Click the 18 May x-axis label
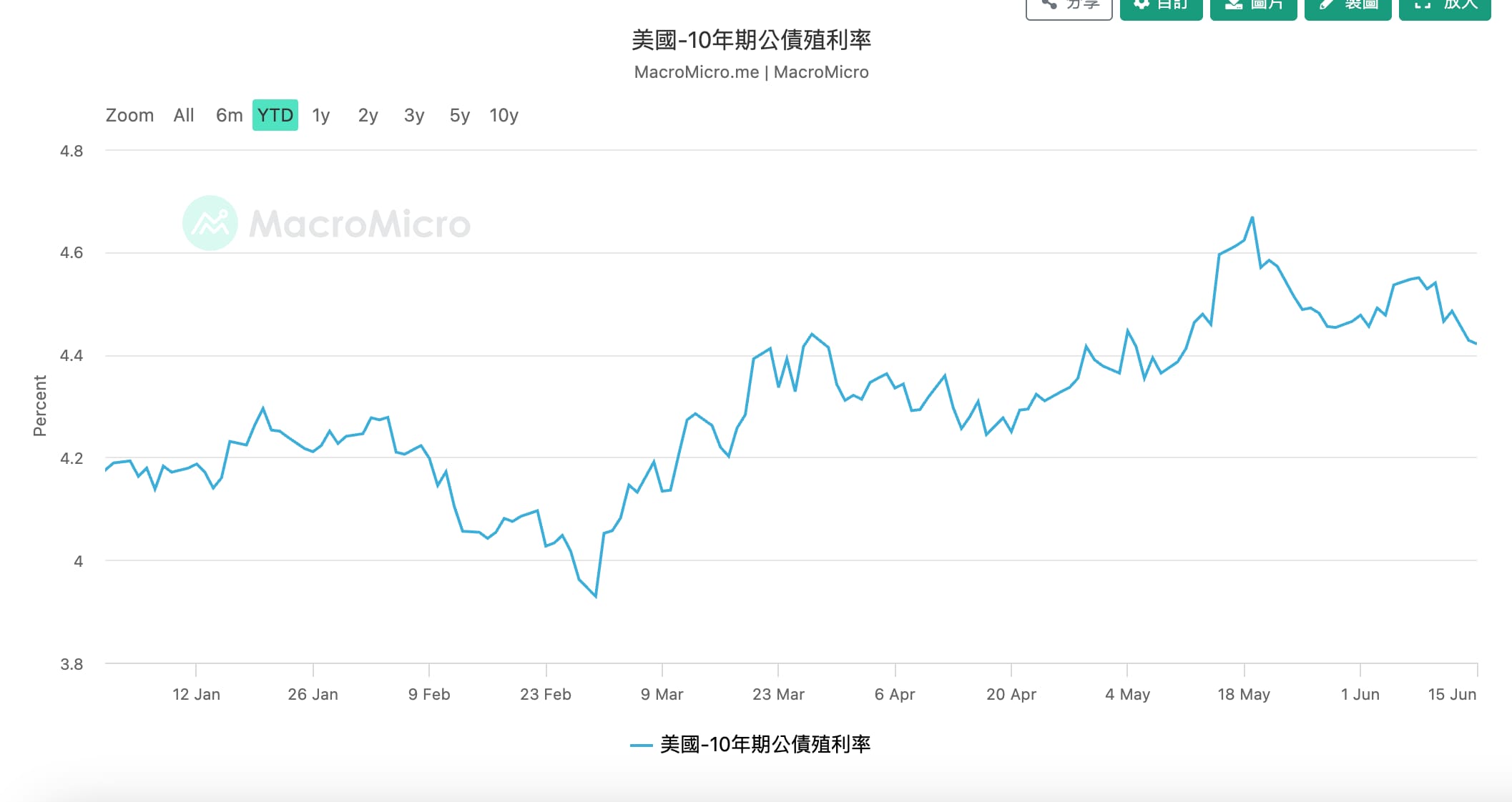The width and height of the screenshot is (1512, 802). tap(1244, 694)
